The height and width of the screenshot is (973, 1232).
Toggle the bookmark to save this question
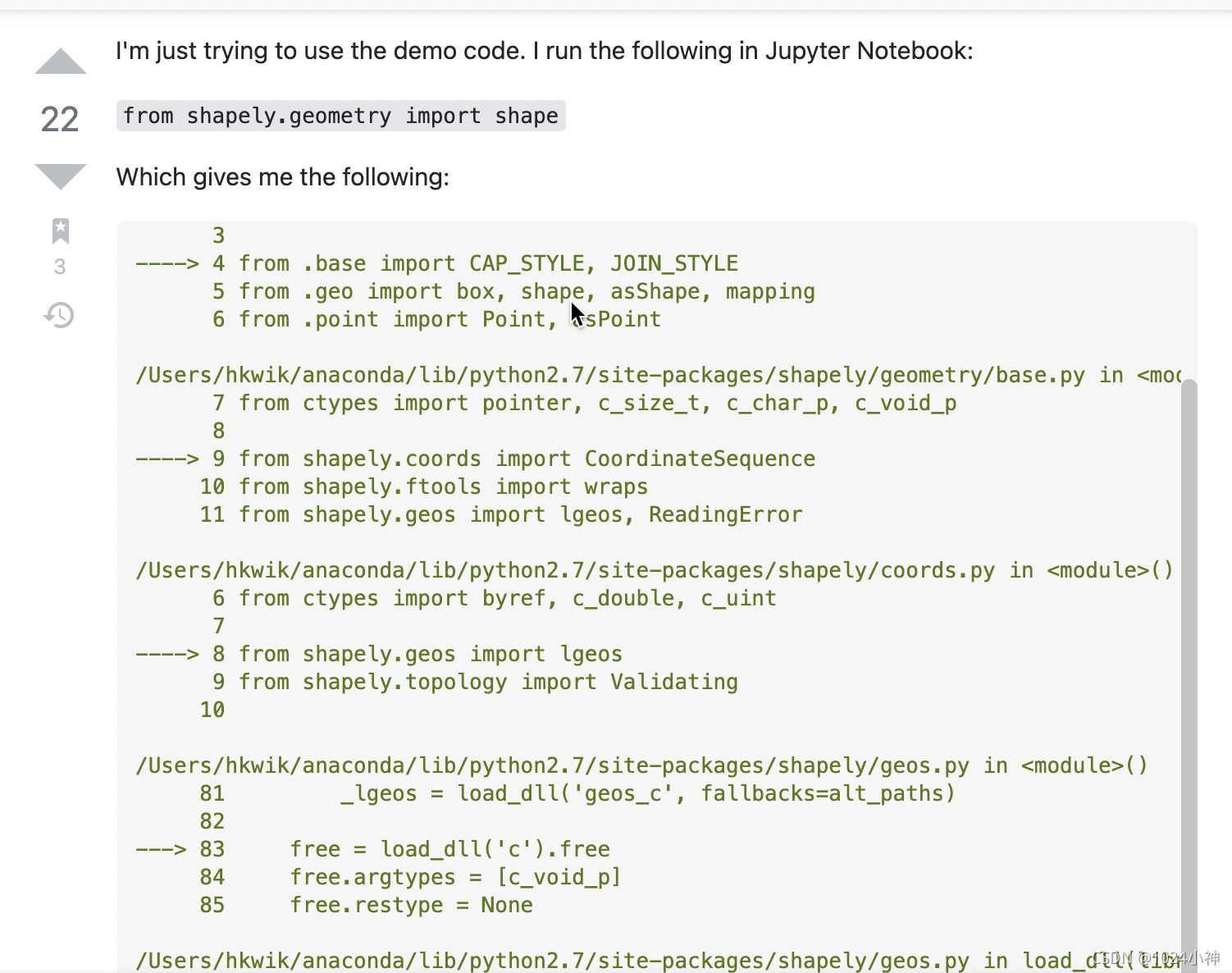coord(61,231)
